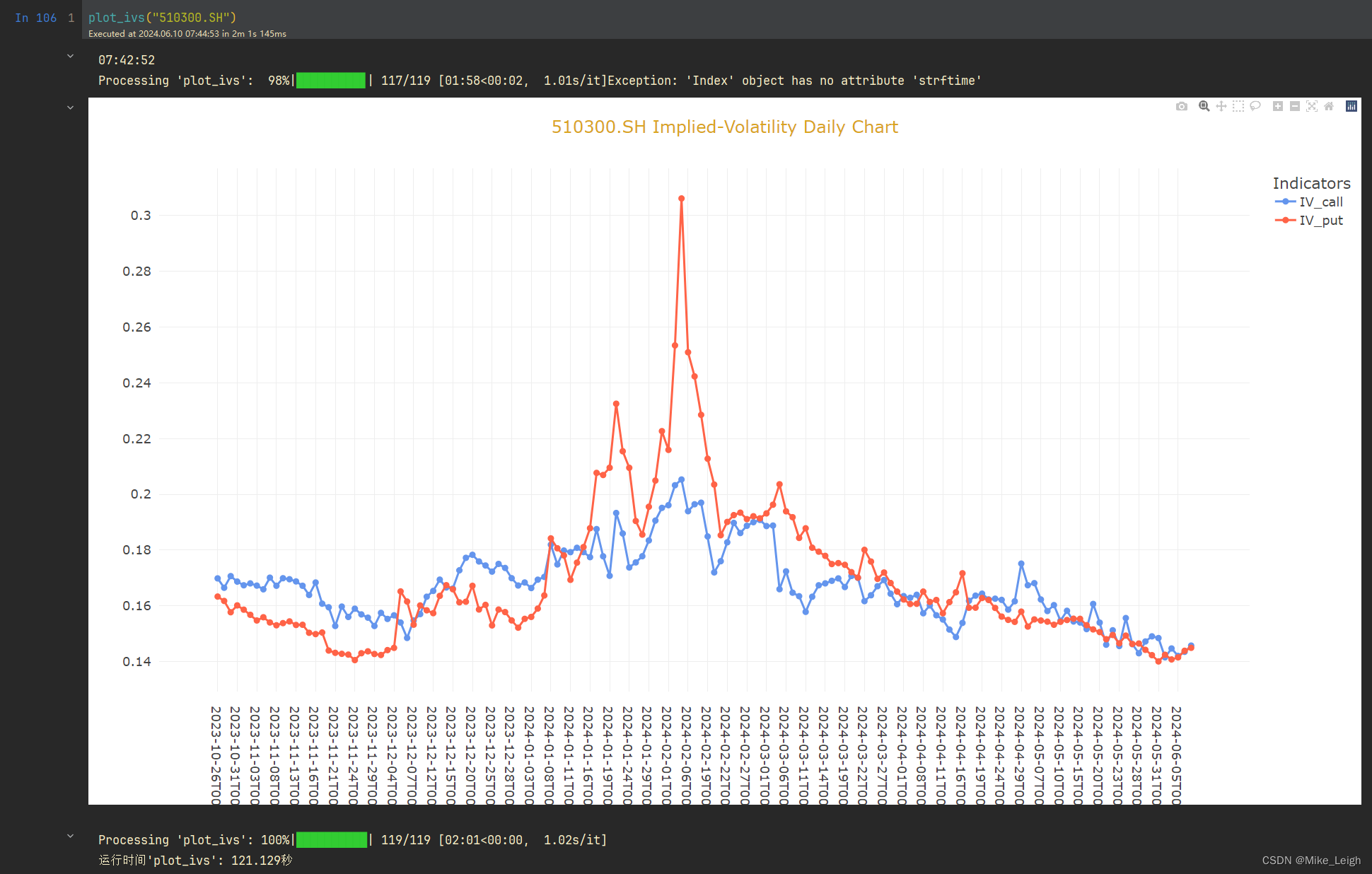This screenshot has width=1372, height=874.
Task: Click the Indicators legend title
Action: (1311, 183)
